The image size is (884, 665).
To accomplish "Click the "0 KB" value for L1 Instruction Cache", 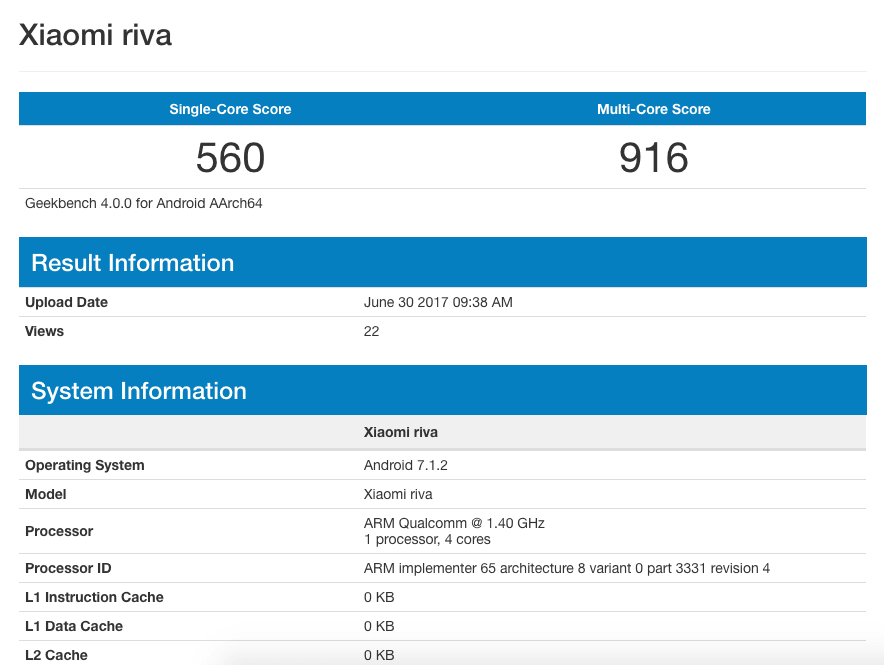I will (379, 597).
